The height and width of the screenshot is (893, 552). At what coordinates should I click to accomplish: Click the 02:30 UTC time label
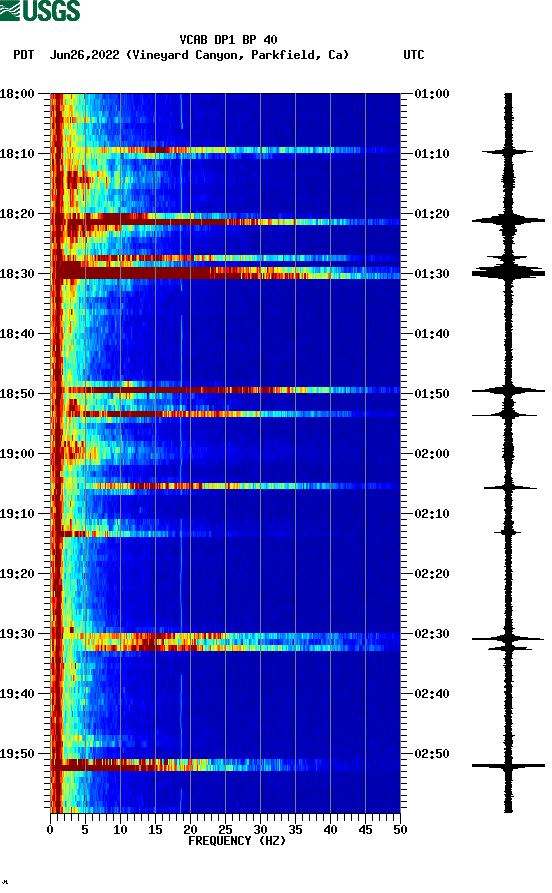[x=432, y=633]
